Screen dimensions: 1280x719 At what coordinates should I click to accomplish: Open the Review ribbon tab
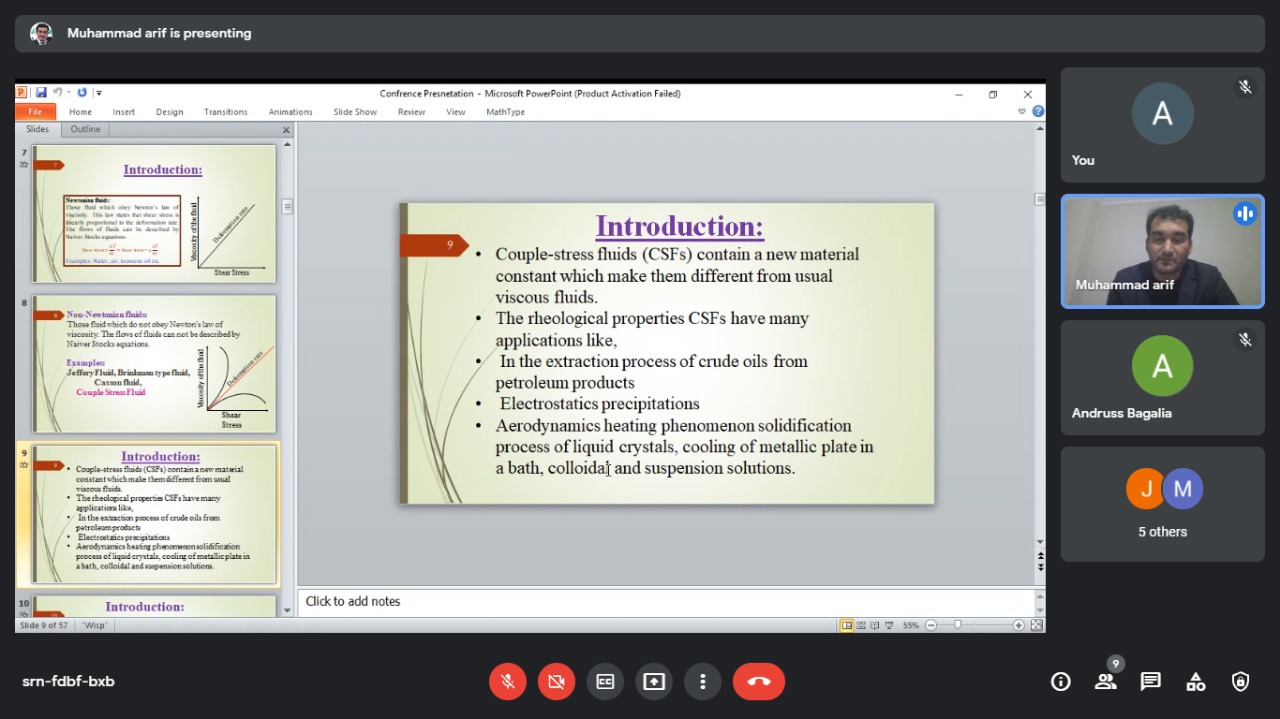412,112
